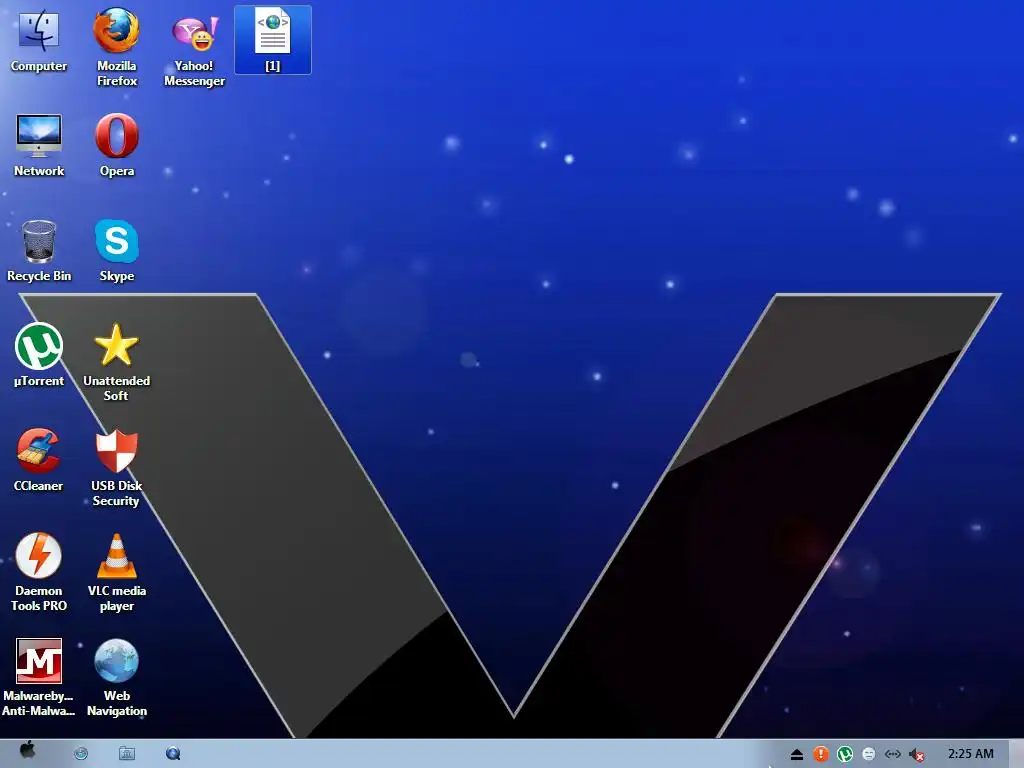
Task: Select the Recycle Bin icon
Action: (x=39, y=250)
